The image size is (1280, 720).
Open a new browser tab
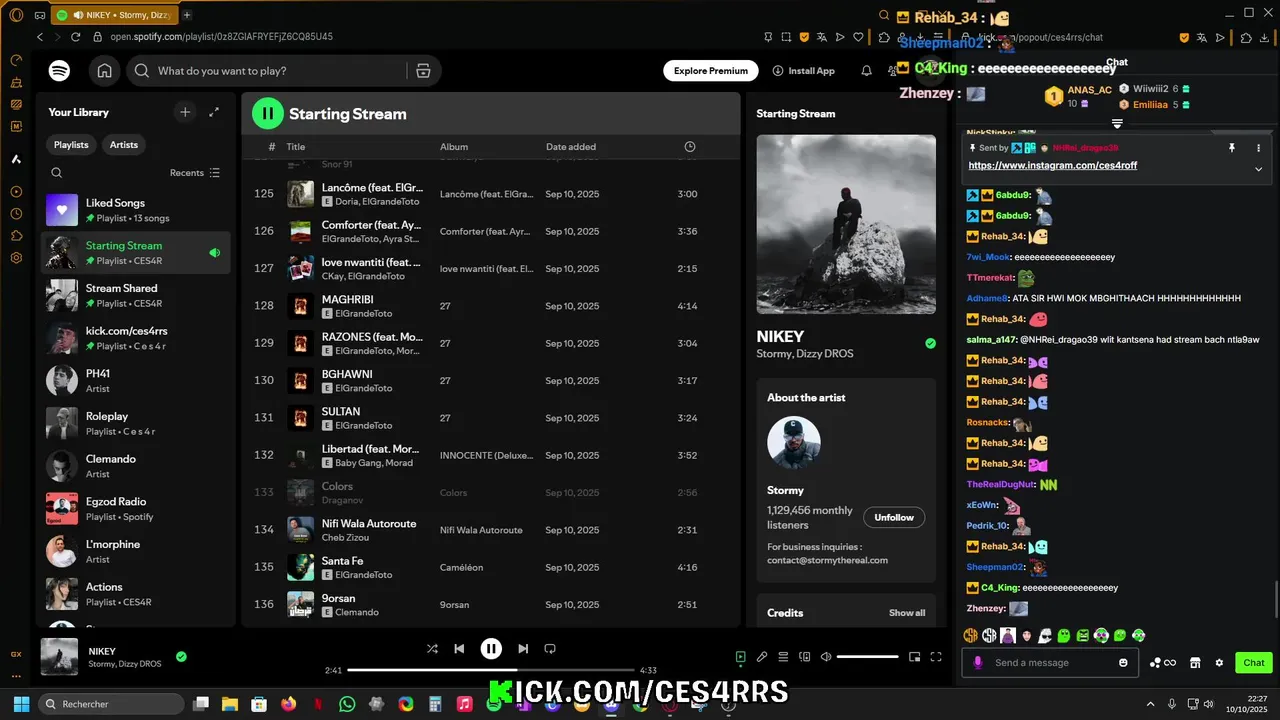(x=187, y=15)
